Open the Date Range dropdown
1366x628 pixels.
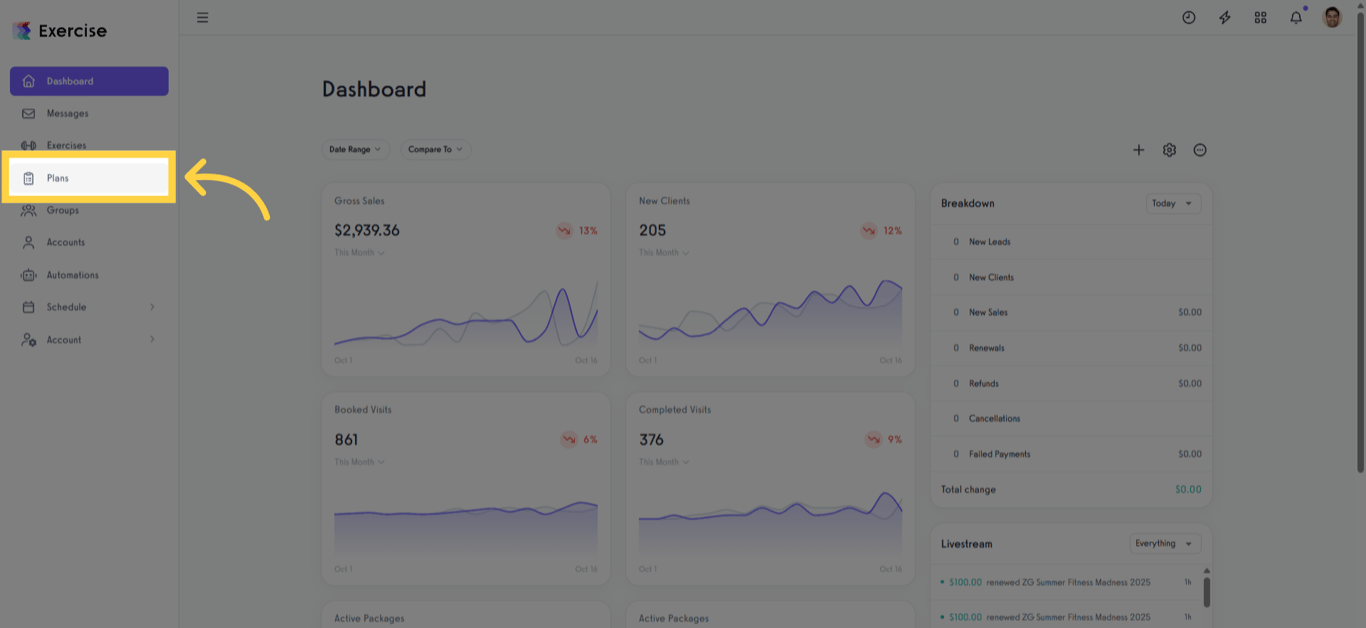(x=356, y=149)
